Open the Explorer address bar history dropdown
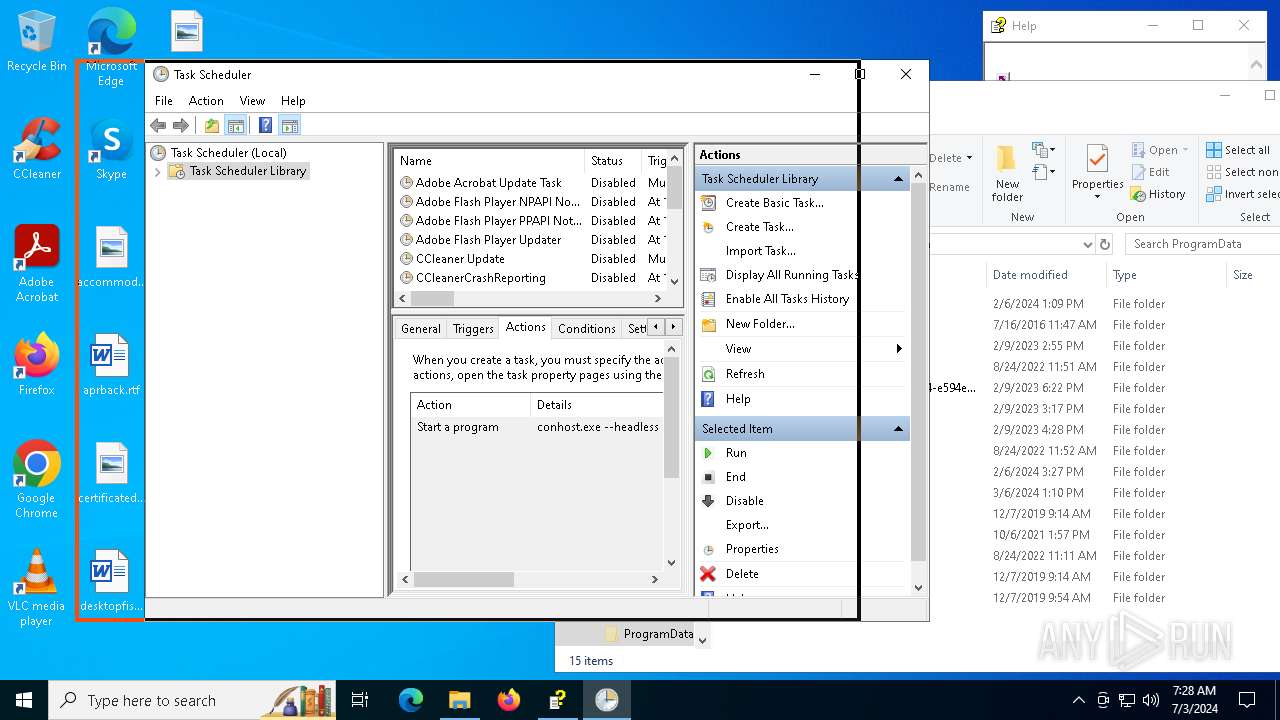The width and height of the screenshot is (1280, 720). pyautogui.click(x=1087, y=244)
